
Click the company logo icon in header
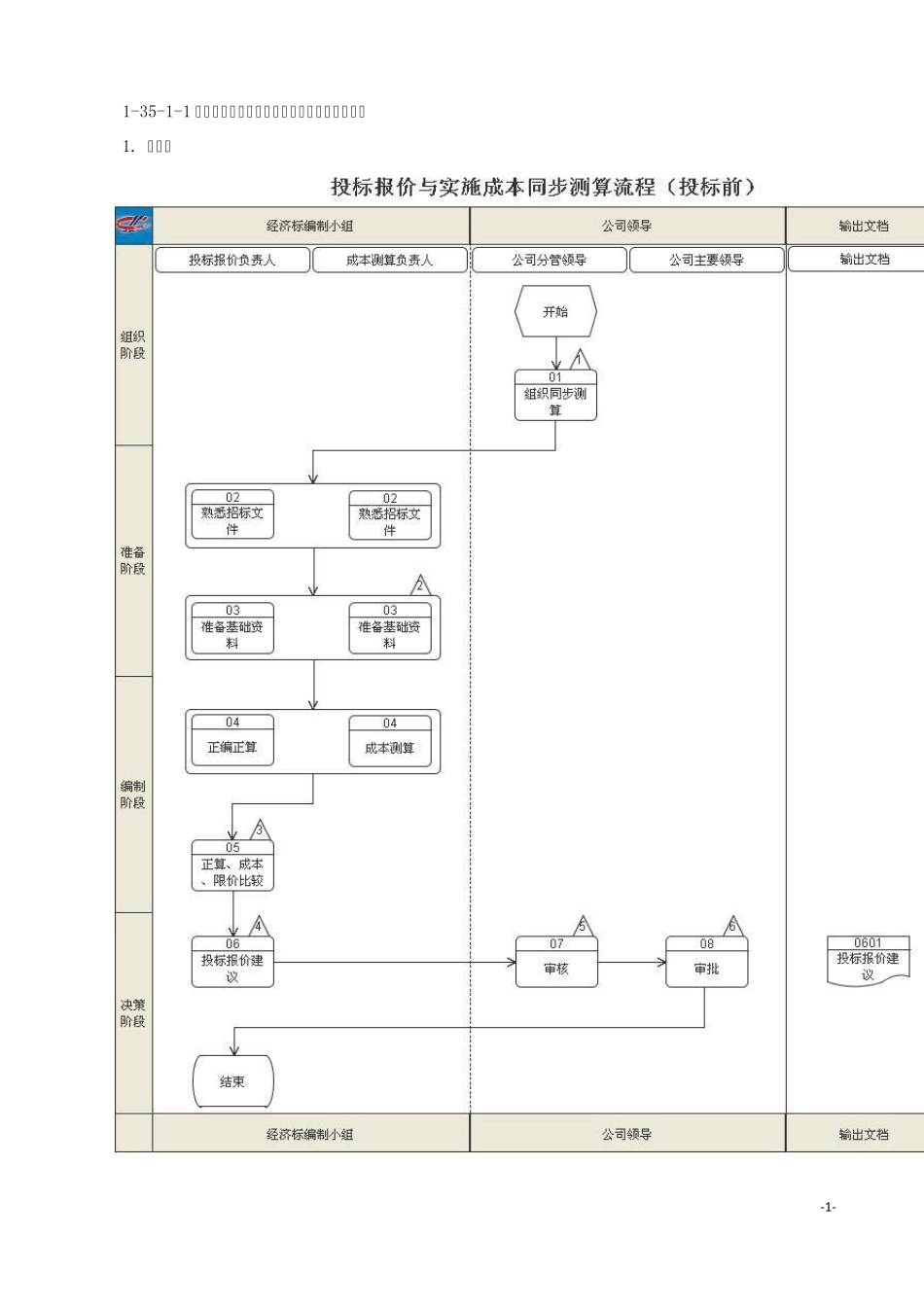pyautogui.click(x=134, y=226)
